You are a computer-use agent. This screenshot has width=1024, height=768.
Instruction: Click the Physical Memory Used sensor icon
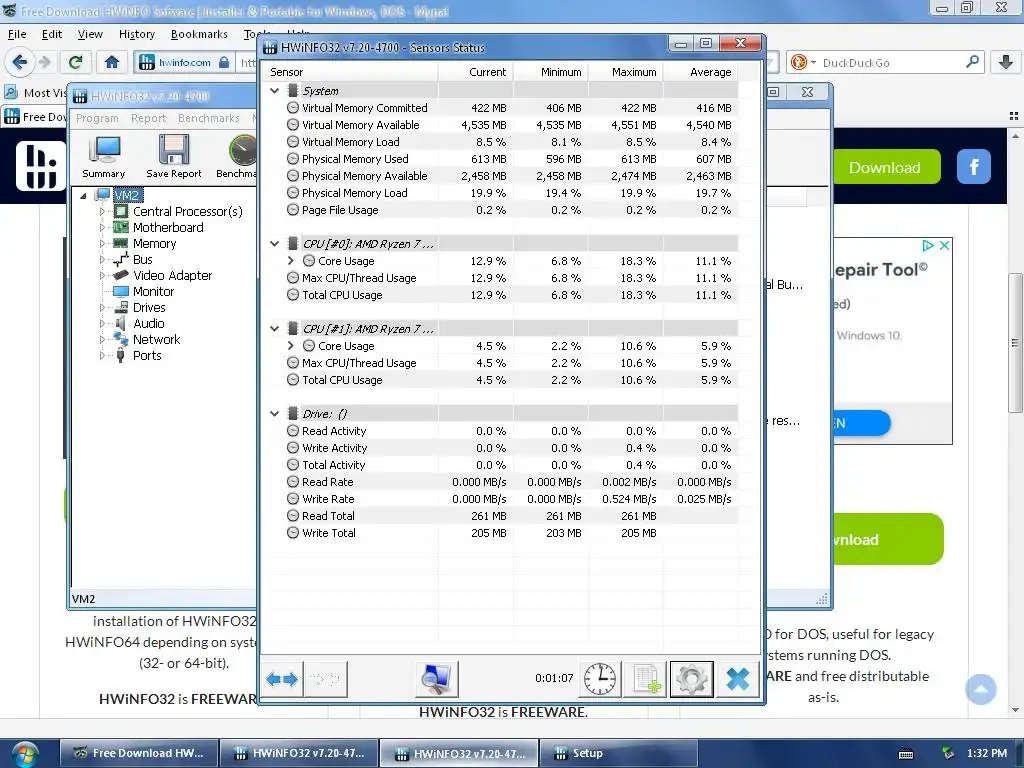tap(293, 159)
